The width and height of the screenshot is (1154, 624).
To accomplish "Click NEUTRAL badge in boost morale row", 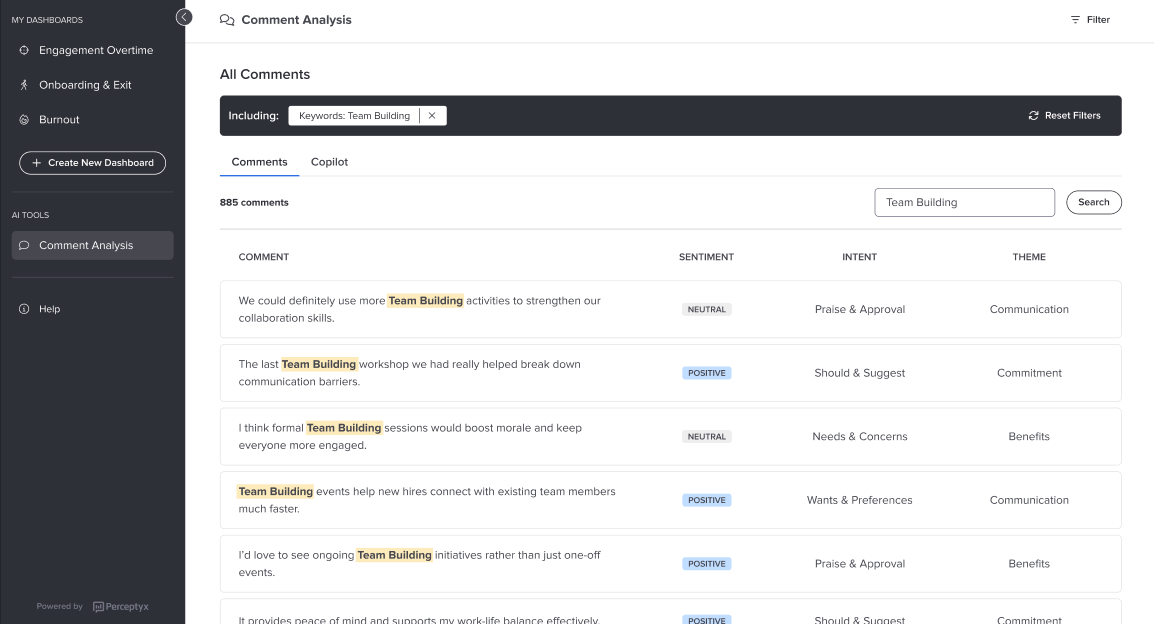I will [707, 437].
